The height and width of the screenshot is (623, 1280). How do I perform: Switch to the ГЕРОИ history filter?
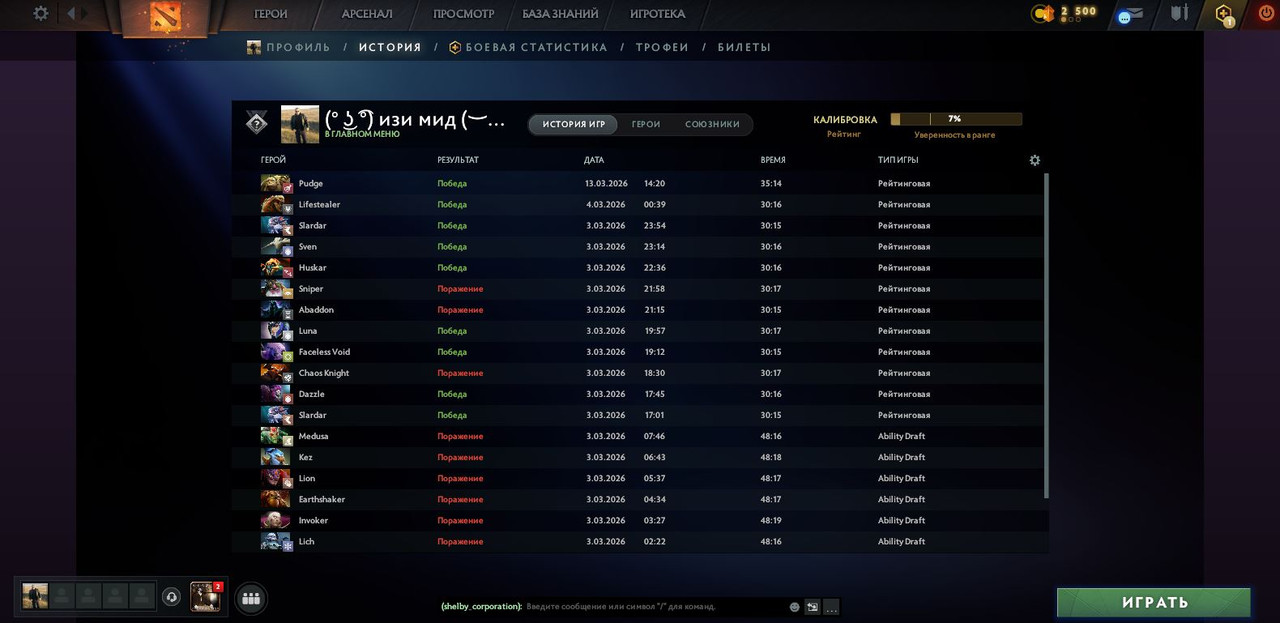(x=646, y=124)
